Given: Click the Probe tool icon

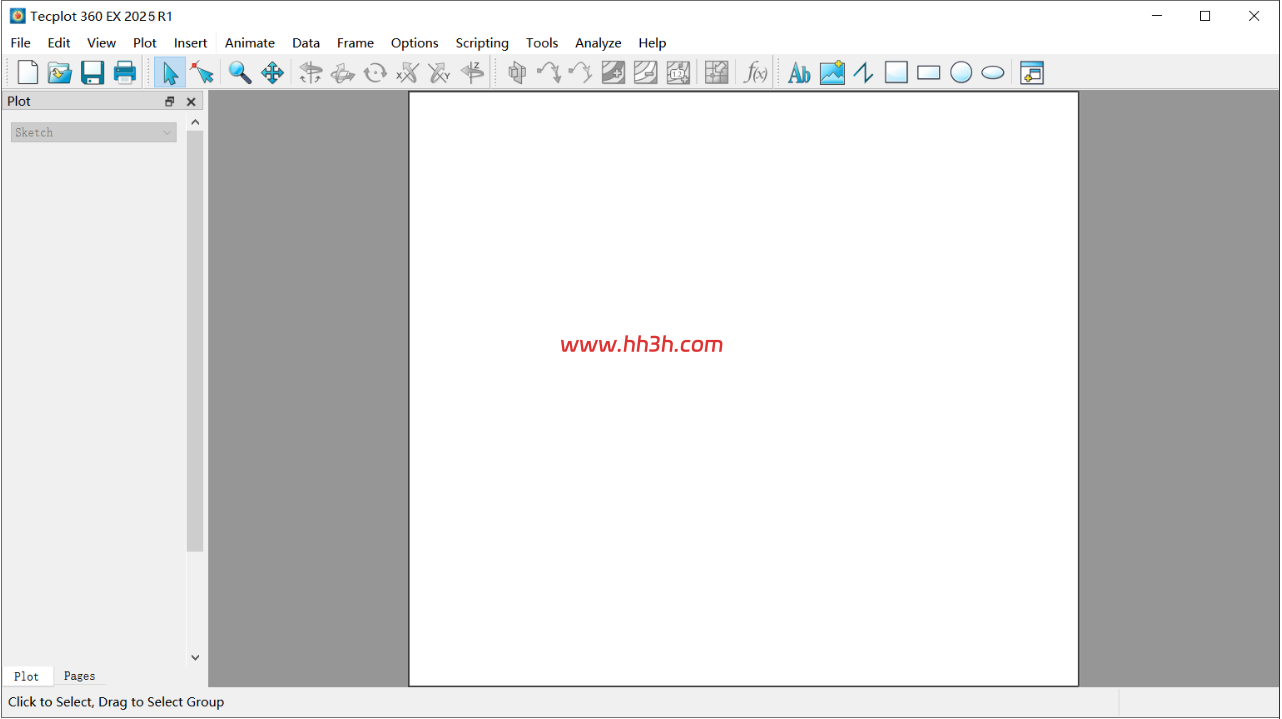Looking at the screenshot, I should (717, 72).
